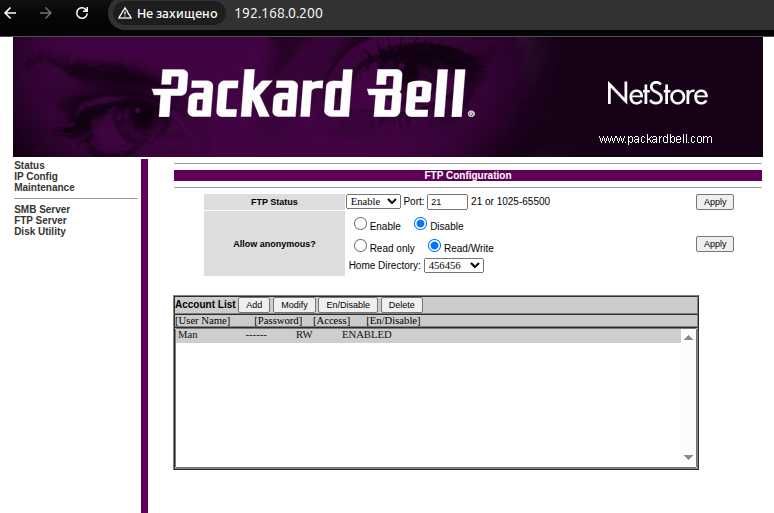Screen dimensions: 774x513
Task: Choose Read only anonymous access
Action: (x=360, y=246)
